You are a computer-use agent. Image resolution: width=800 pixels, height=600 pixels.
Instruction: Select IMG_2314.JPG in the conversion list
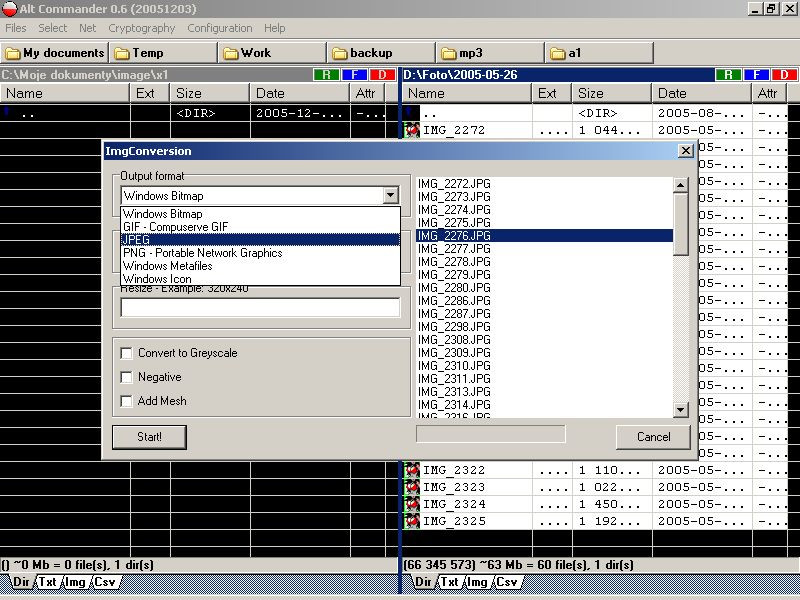point(544,405)
